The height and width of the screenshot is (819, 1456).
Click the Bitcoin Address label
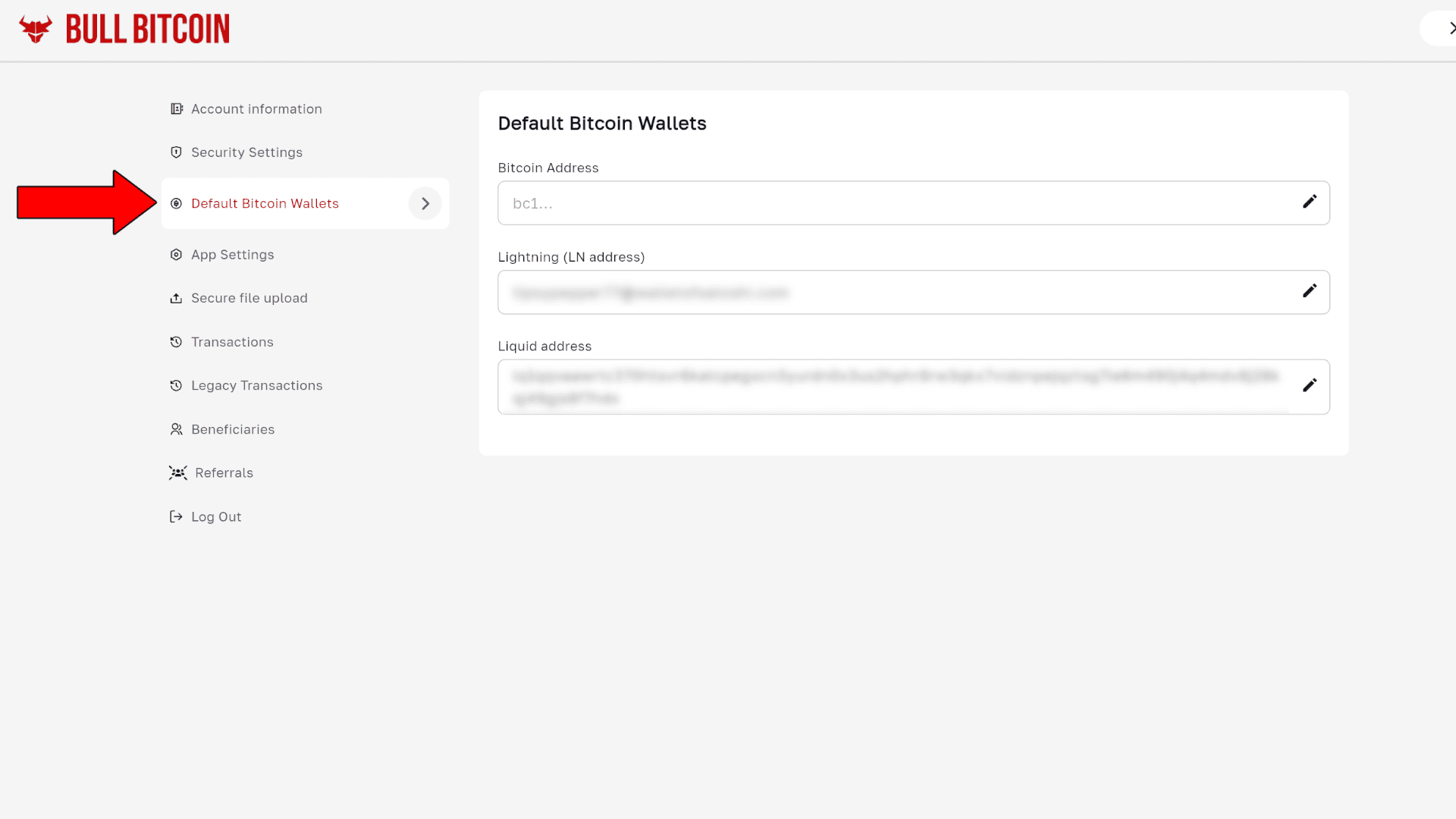[548, 168]
